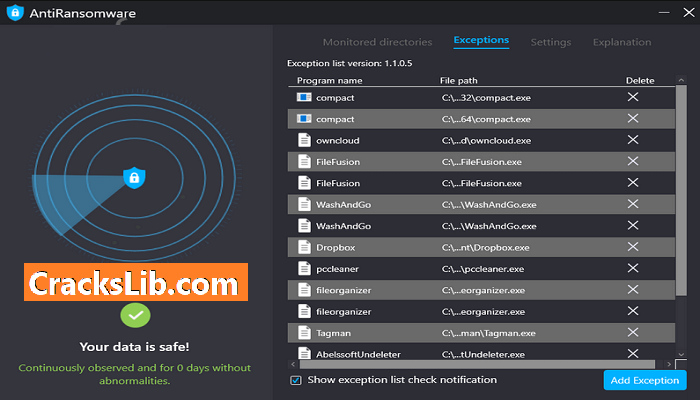Click file path C:\...\pccleaner.exe
Screen dimensions: 700x400
coord(485,269)
